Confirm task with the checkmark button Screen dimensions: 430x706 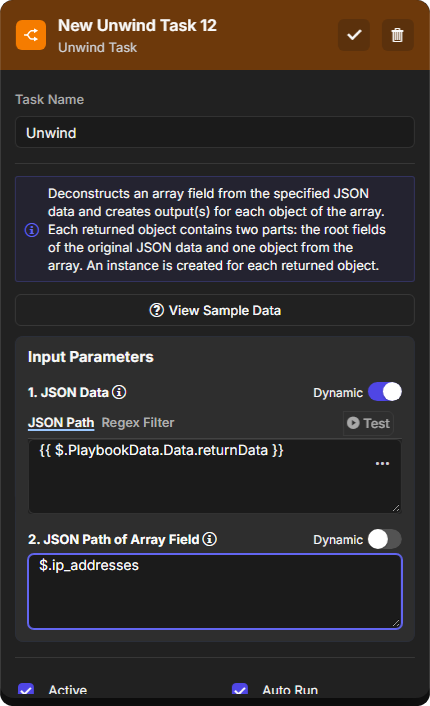pos(354,35)
